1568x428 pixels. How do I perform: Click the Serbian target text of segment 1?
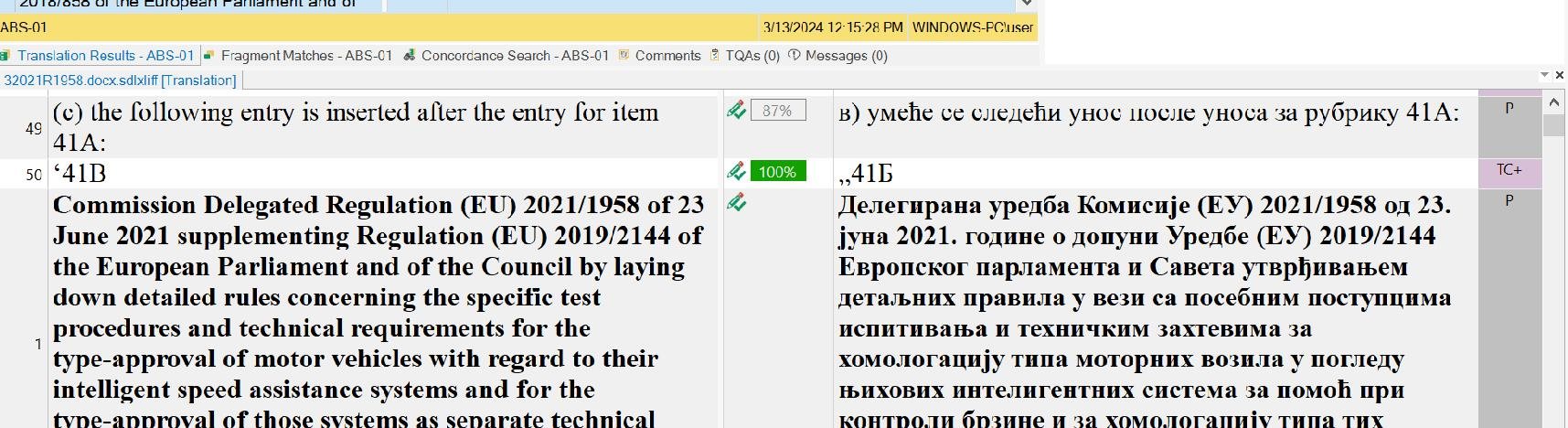coord(1145,311)
